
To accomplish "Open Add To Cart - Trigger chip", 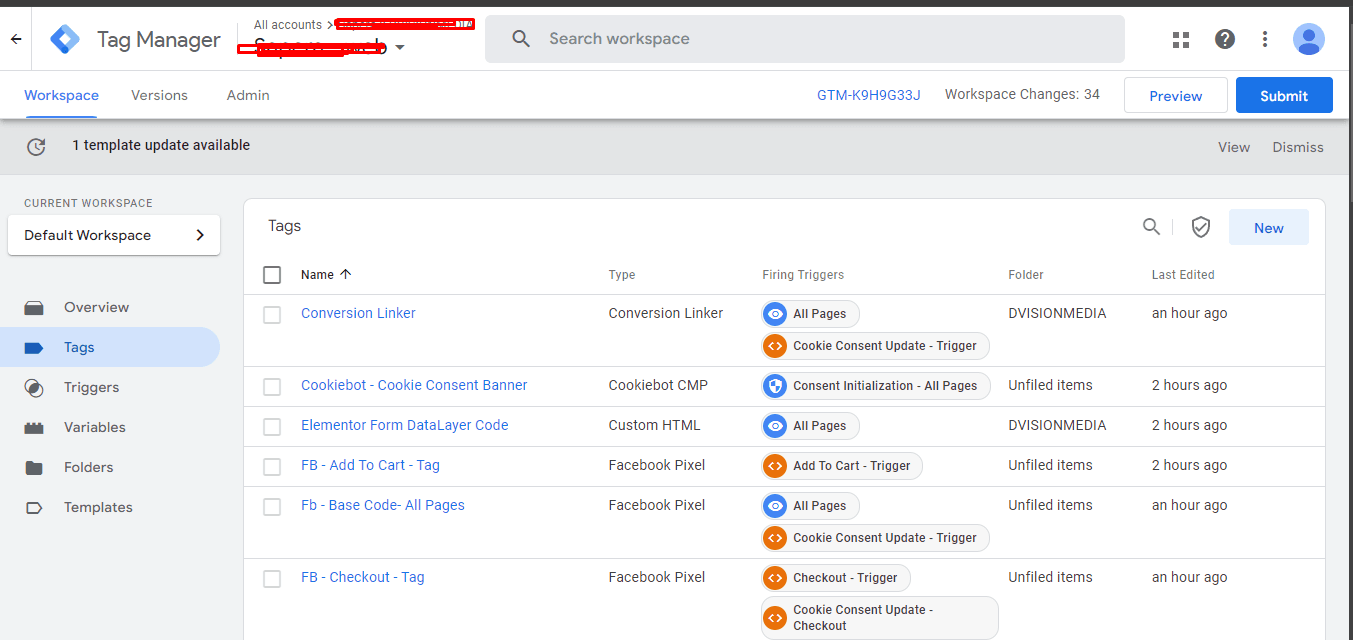I will pyautogui.click(x=842, y=466).
